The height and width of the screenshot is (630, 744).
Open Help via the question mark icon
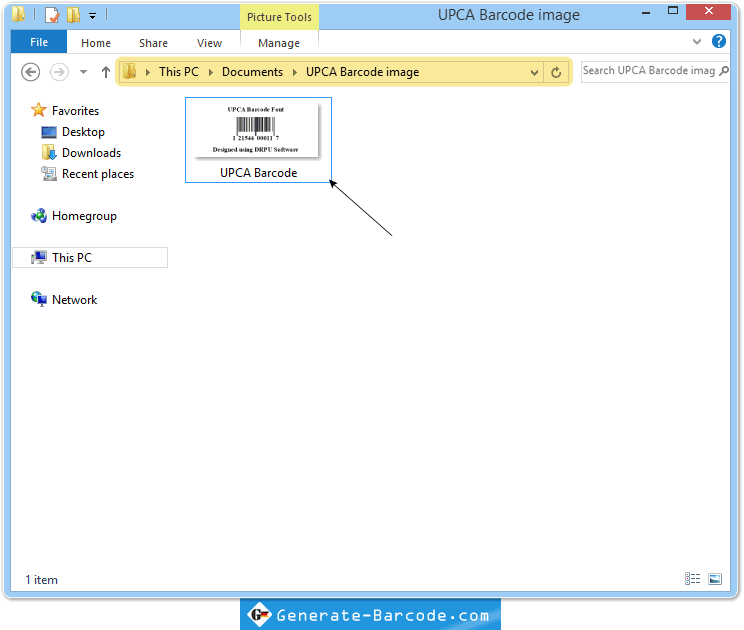pos(718,41)
